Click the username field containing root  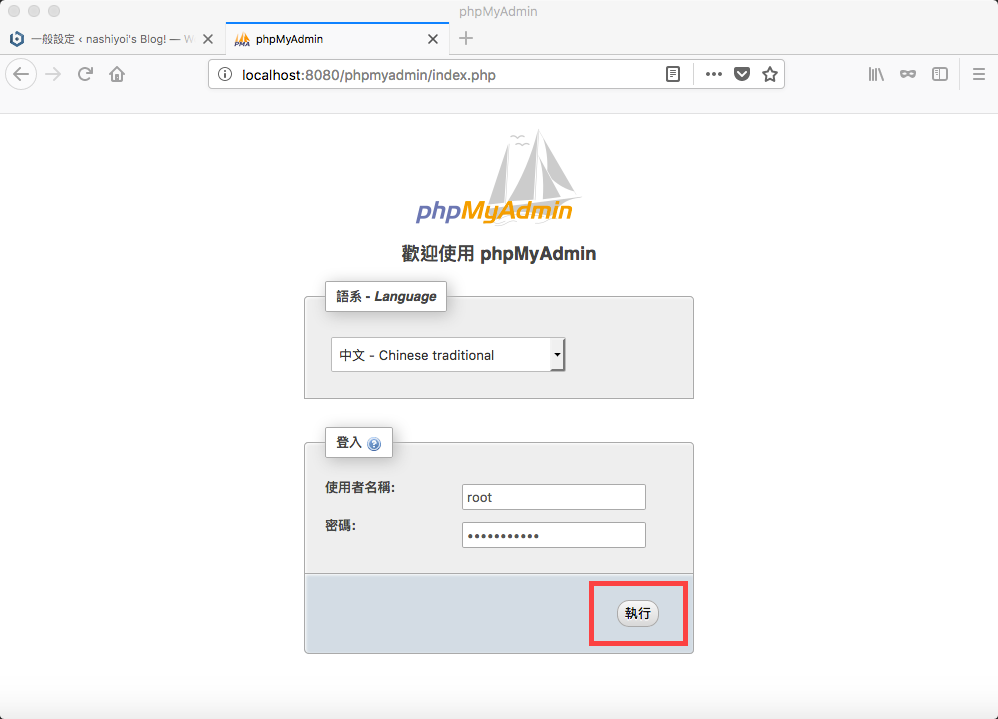coord(554,497)
